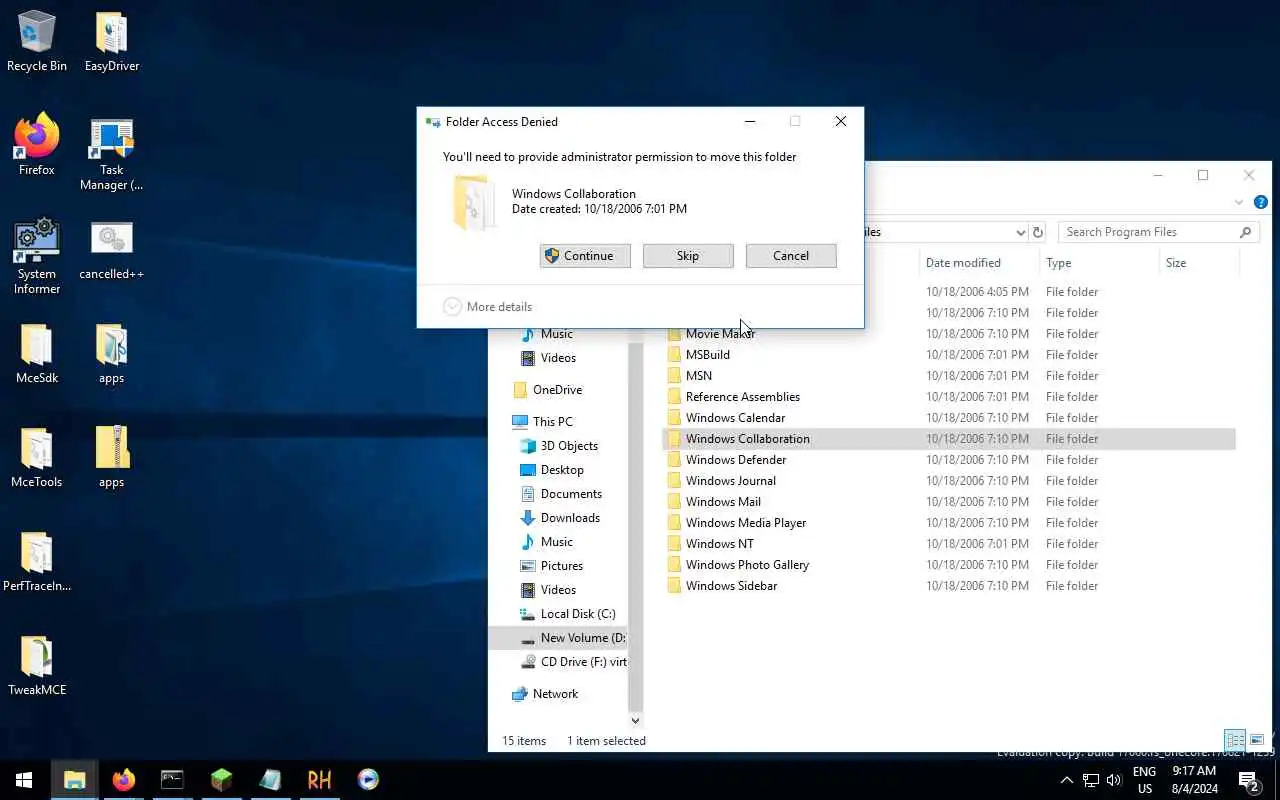This screenshot has height=800, width=1280.
Task: Refresh the Explorer address bar
Action: coord(1038,232)
